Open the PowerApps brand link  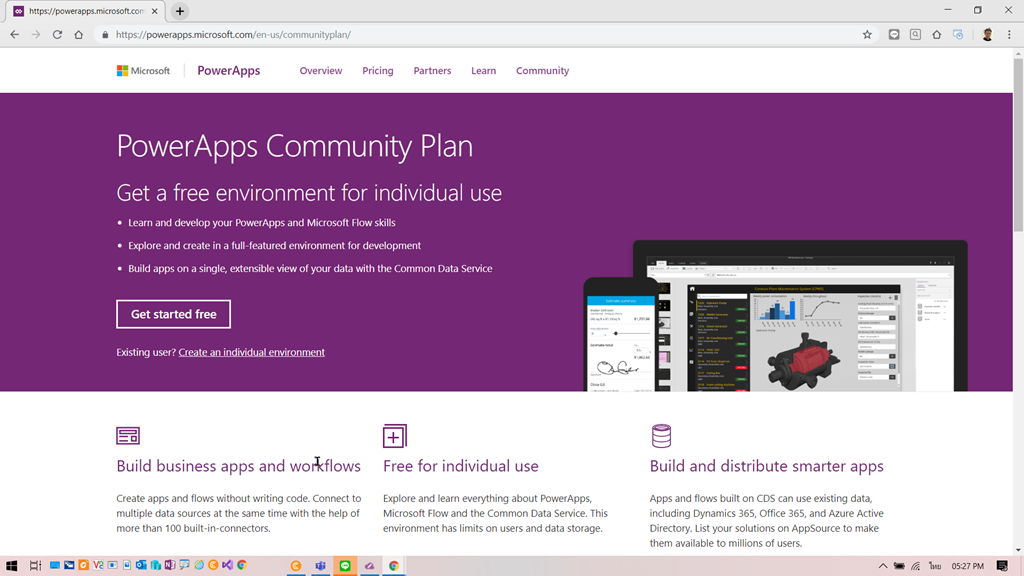pyautogui.click(x=229, y=71)
